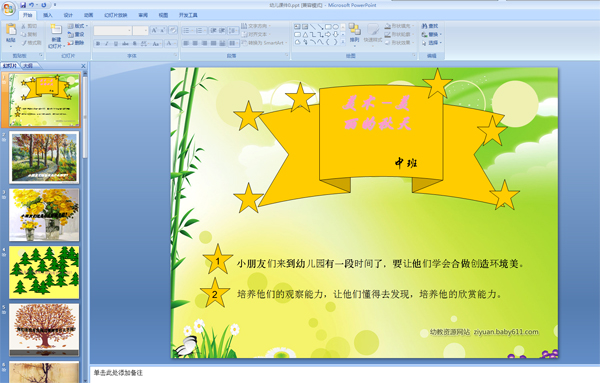Expand the shapes gallery More arrow
The width and height of the screenshot is (600, 383).
coord(343,42)
